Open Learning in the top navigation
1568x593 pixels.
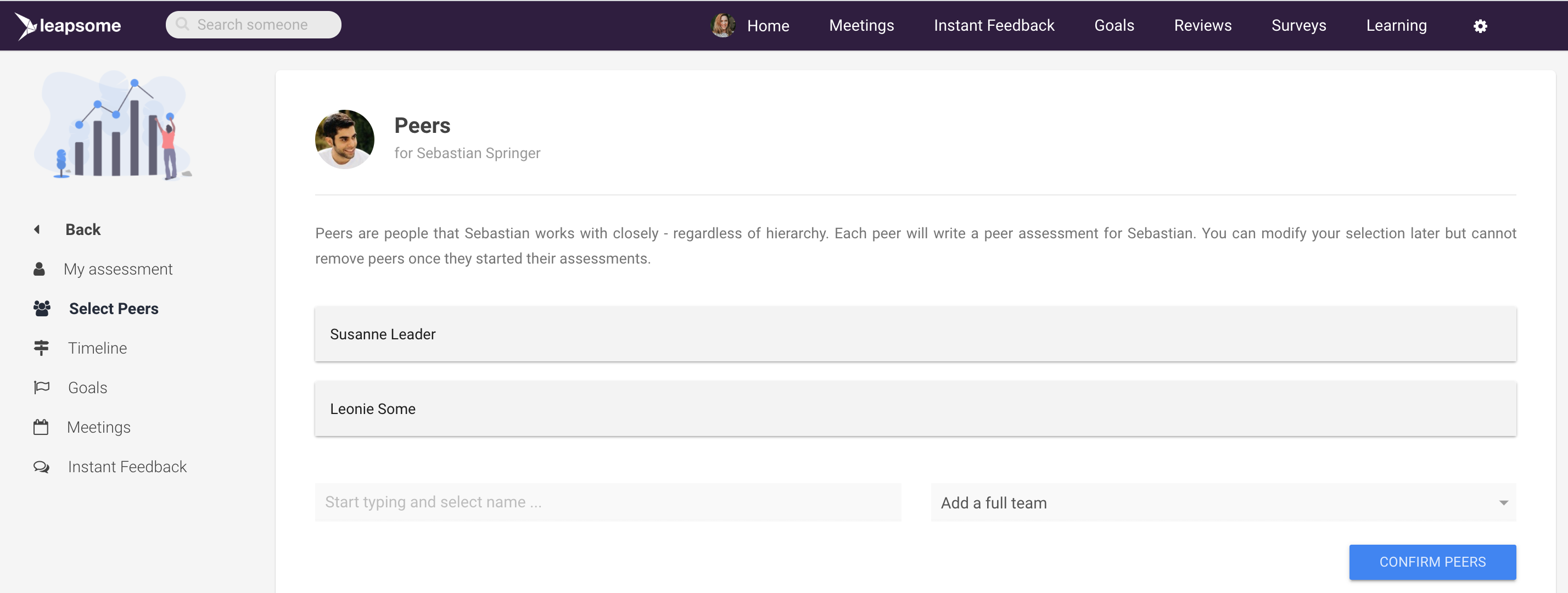[x=1396, y=26]
